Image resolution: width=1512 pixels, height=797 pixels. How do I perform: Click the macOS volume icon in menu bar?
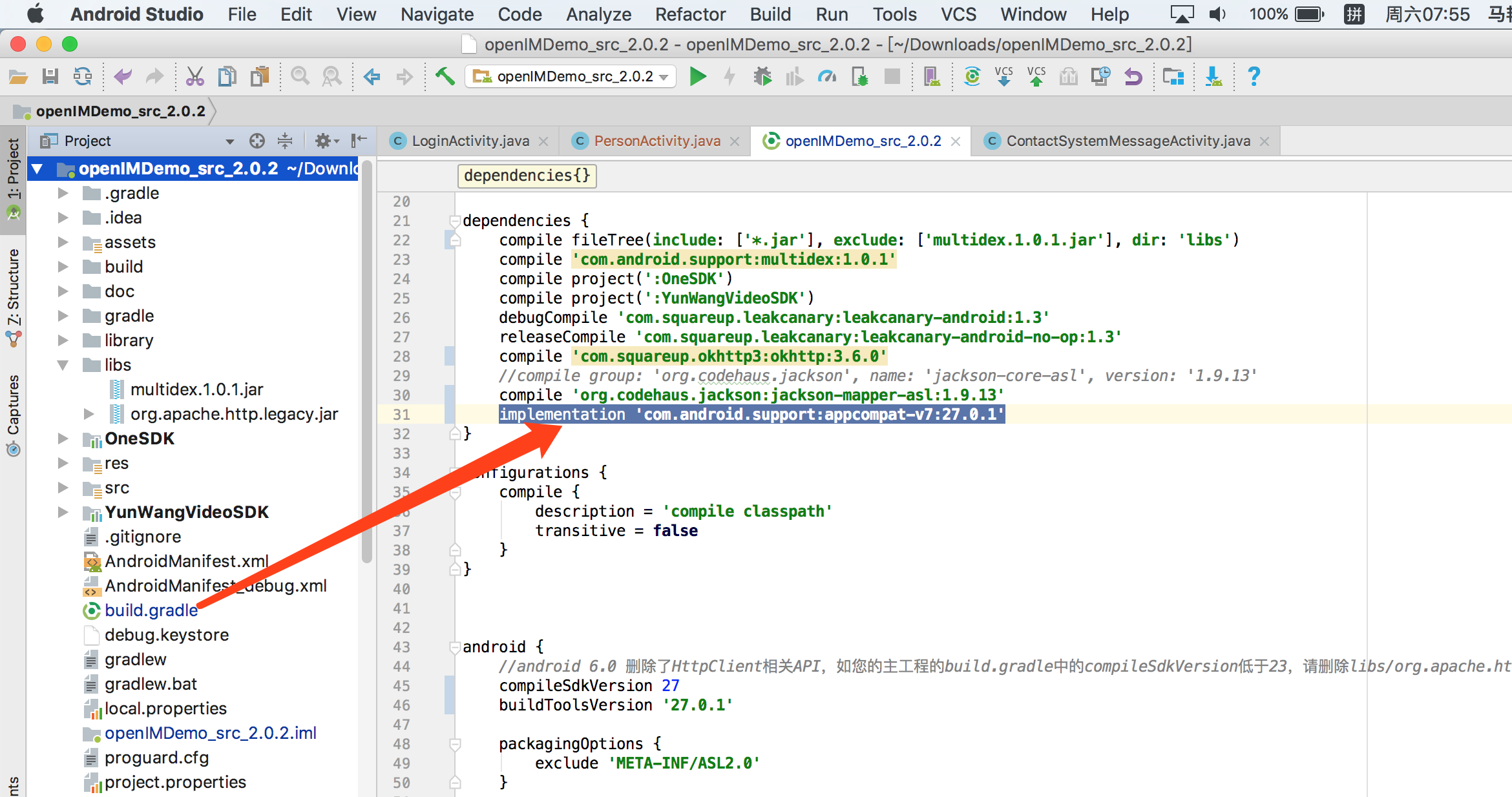tap(1217, 14)
